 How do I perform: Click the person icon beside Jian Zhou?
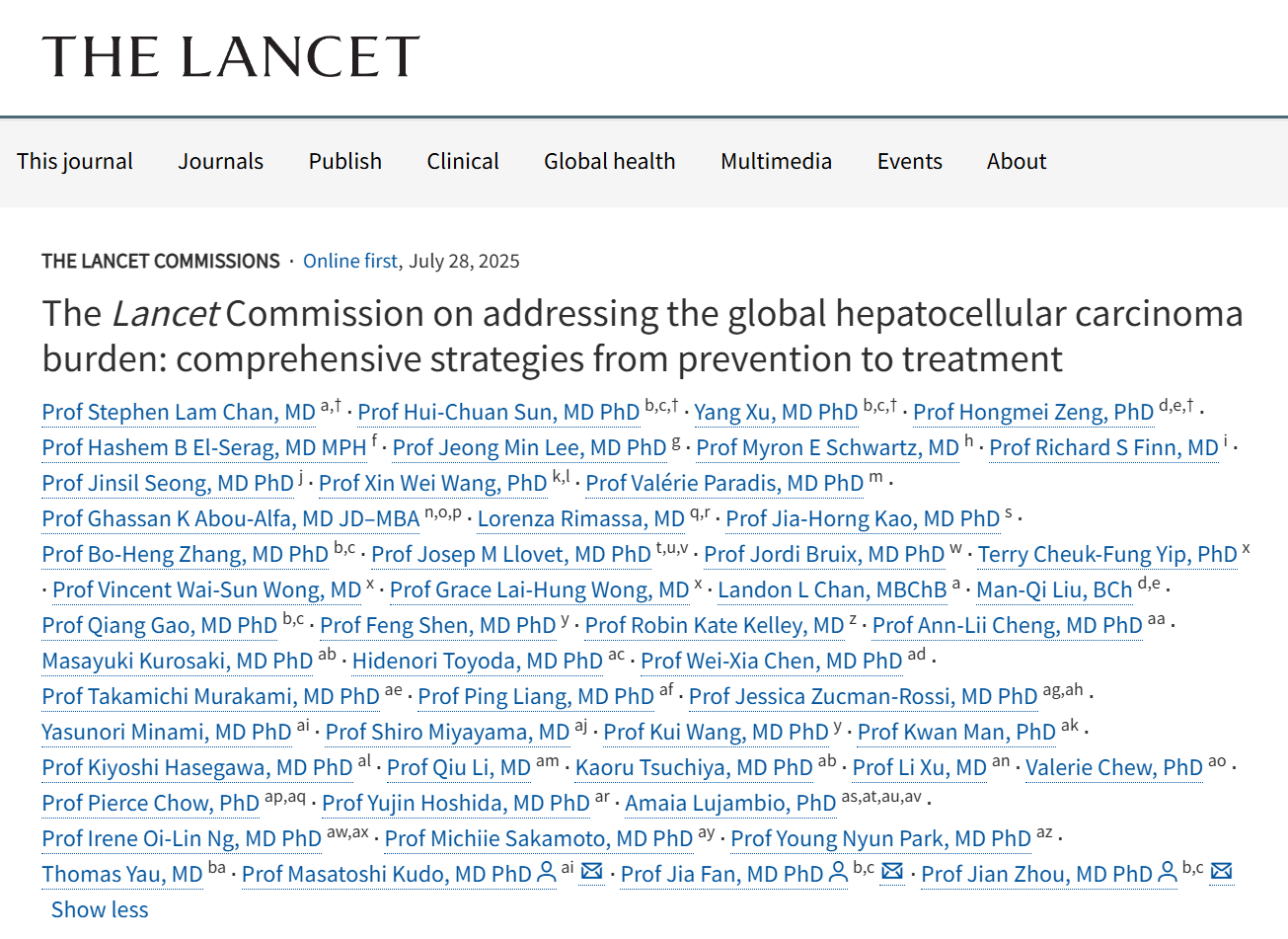(1167, 873)
